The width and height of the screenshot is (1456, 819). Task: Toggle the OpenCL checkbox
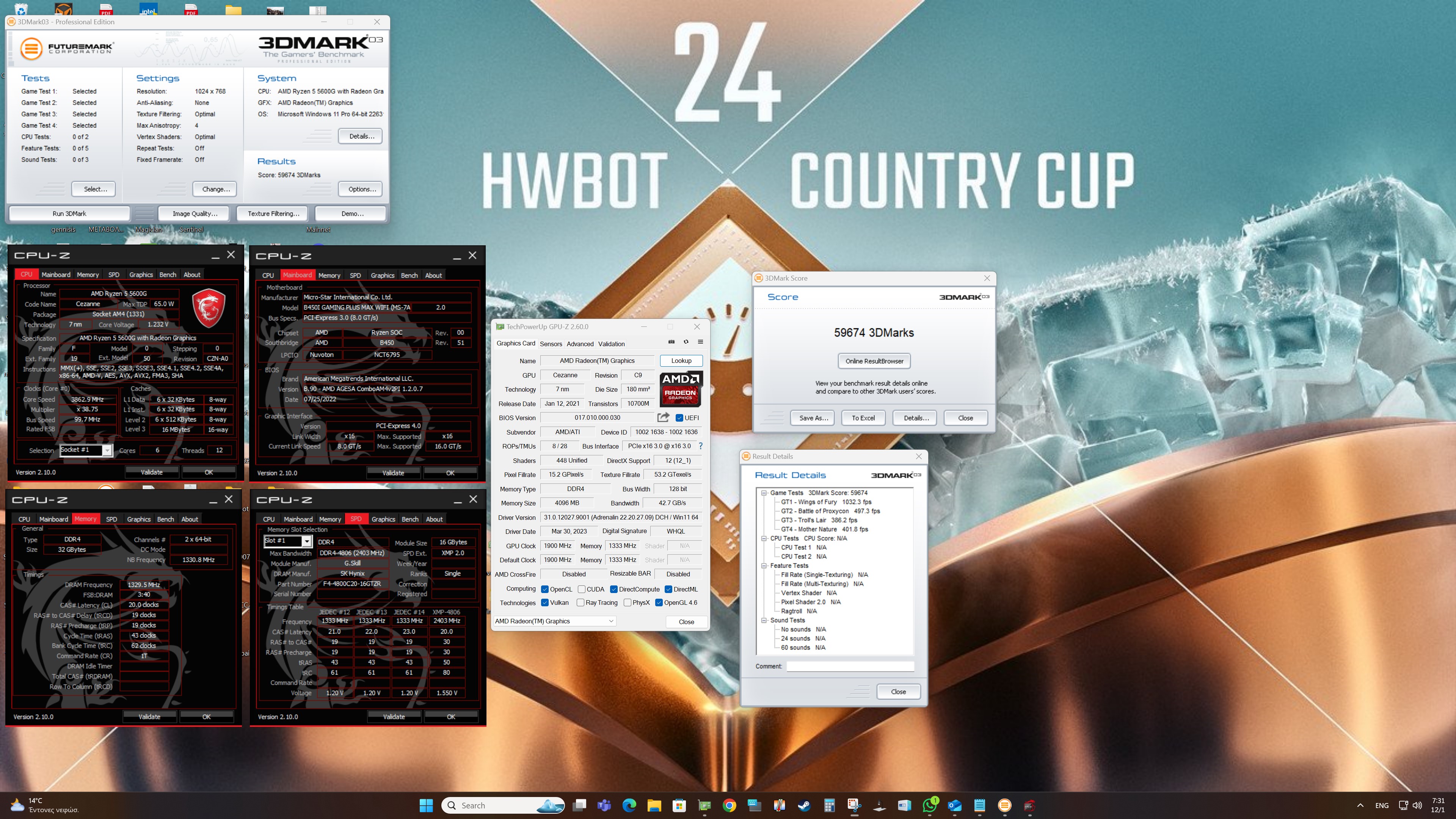point(545,589)
